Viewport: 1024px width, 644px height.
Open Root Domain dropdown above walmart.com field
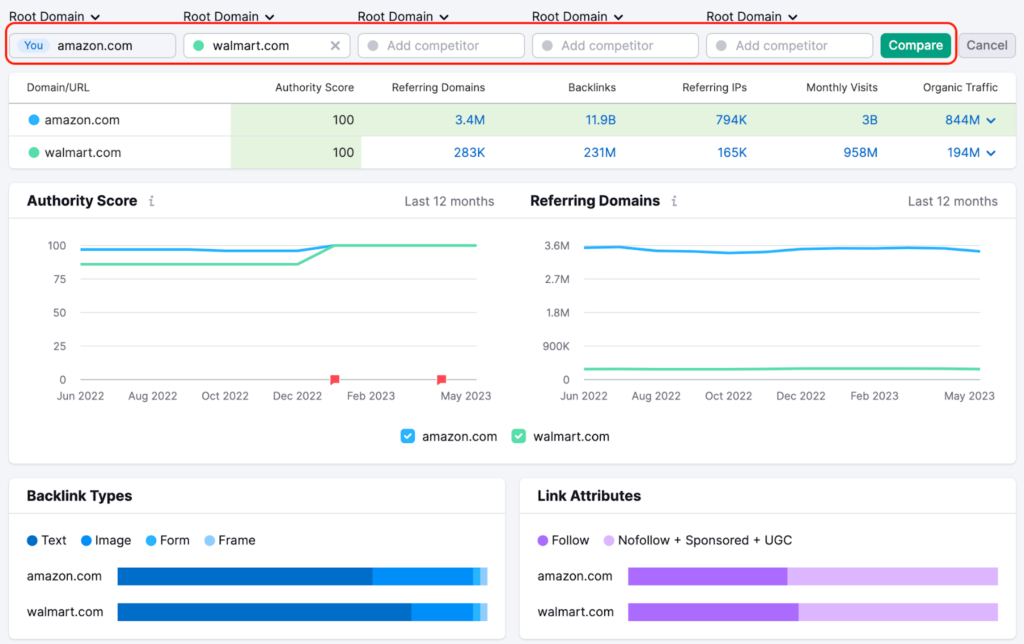(229, 16)
